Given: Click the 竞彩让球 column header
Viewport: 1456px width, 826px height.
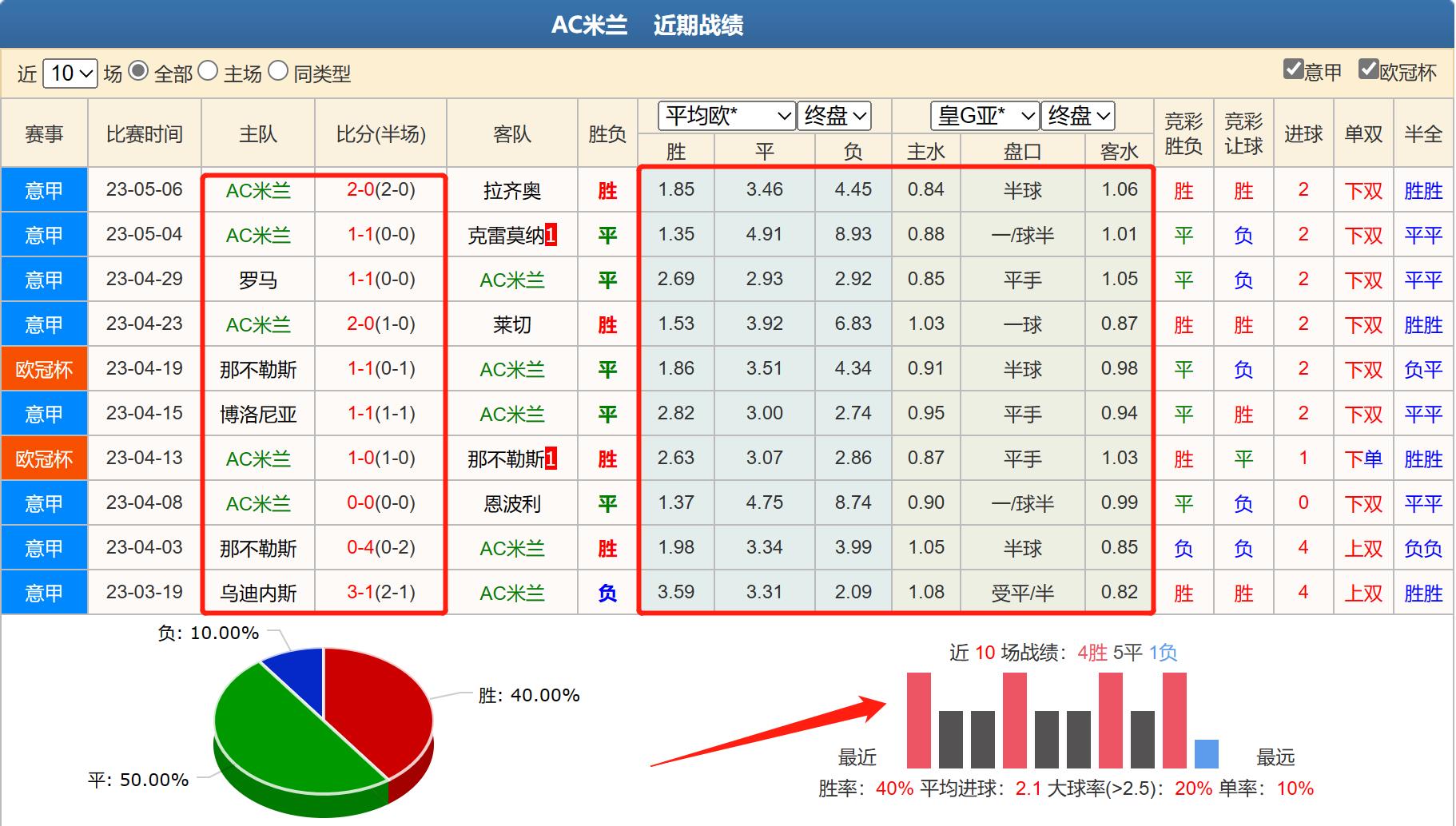Looking at the screenshot, I should tap(1243, 133).
